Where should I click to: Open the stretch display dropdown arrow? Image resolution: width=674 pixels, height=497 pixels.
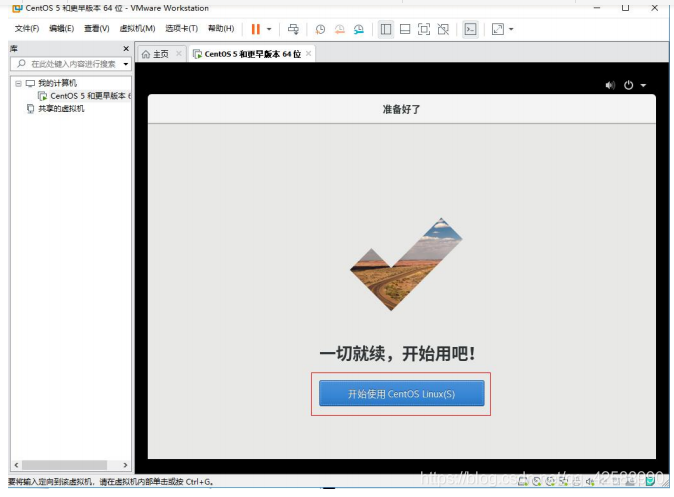pos(511,29)
